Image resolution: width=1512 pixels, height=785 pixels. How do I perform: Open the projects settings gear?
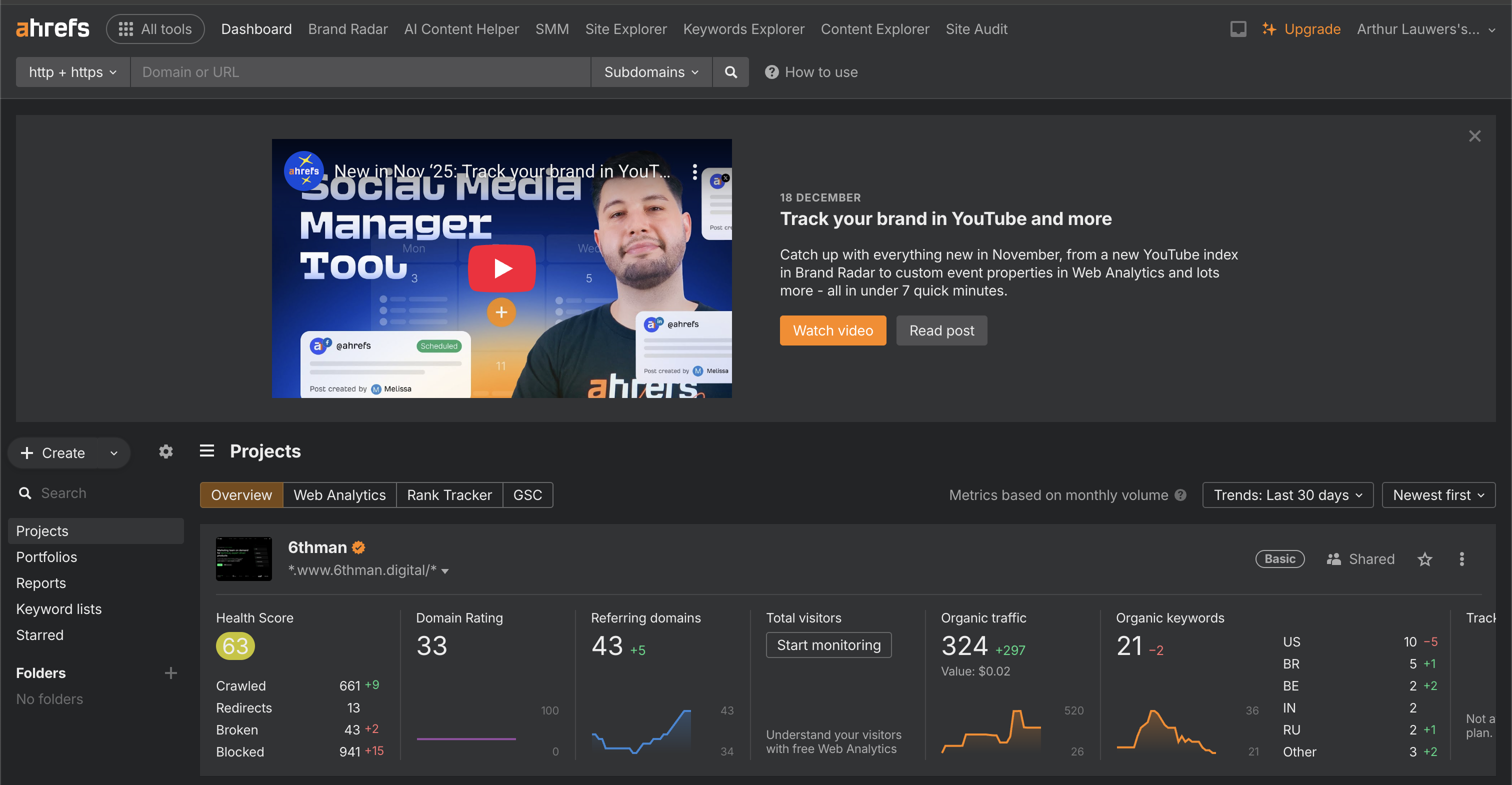tap(166, 451)
